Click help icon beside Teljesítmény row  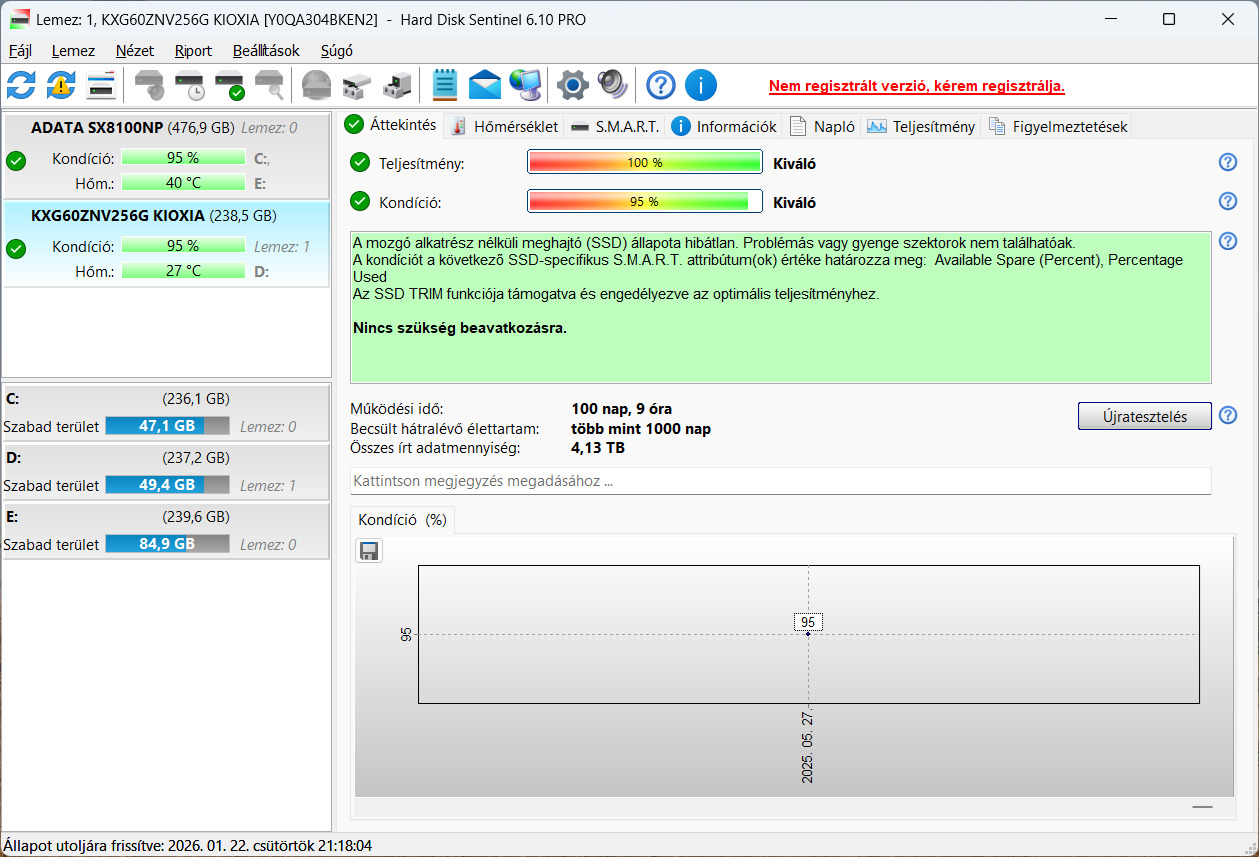1228,162
